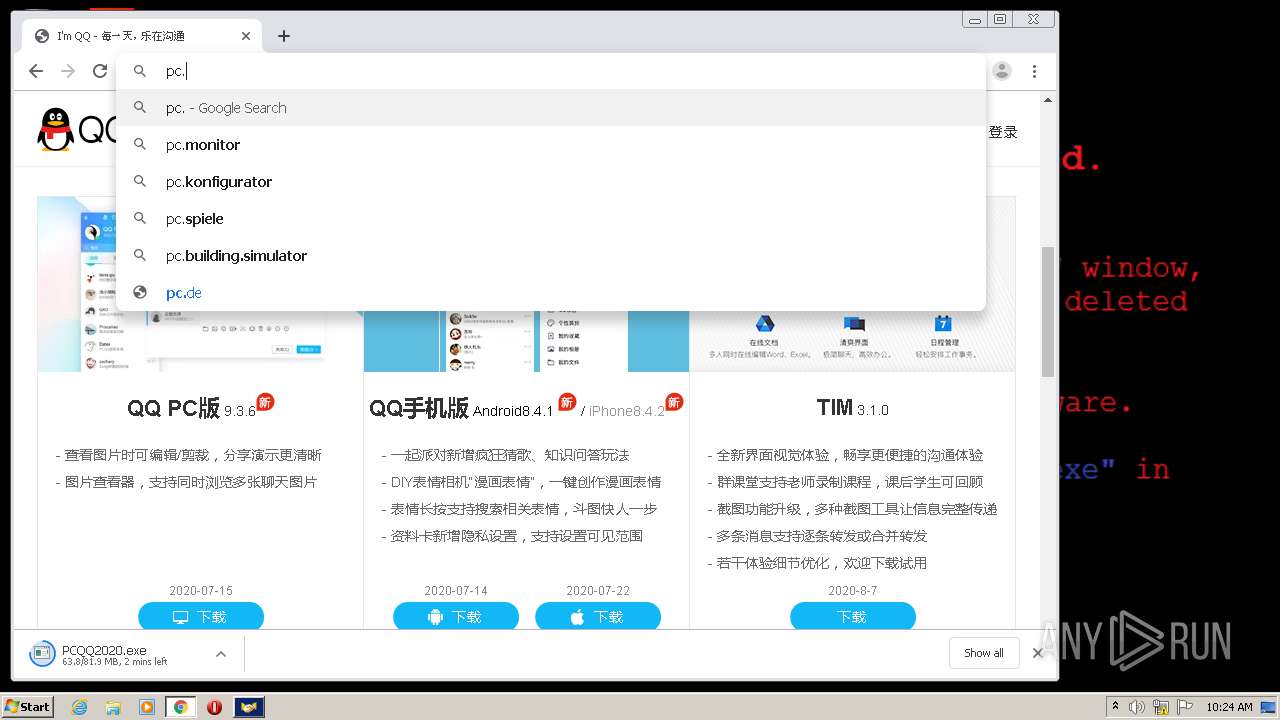Click the 日程管理 calendar icon
1280x720 pixels.
pyautogui.click(x=943, y=324)
